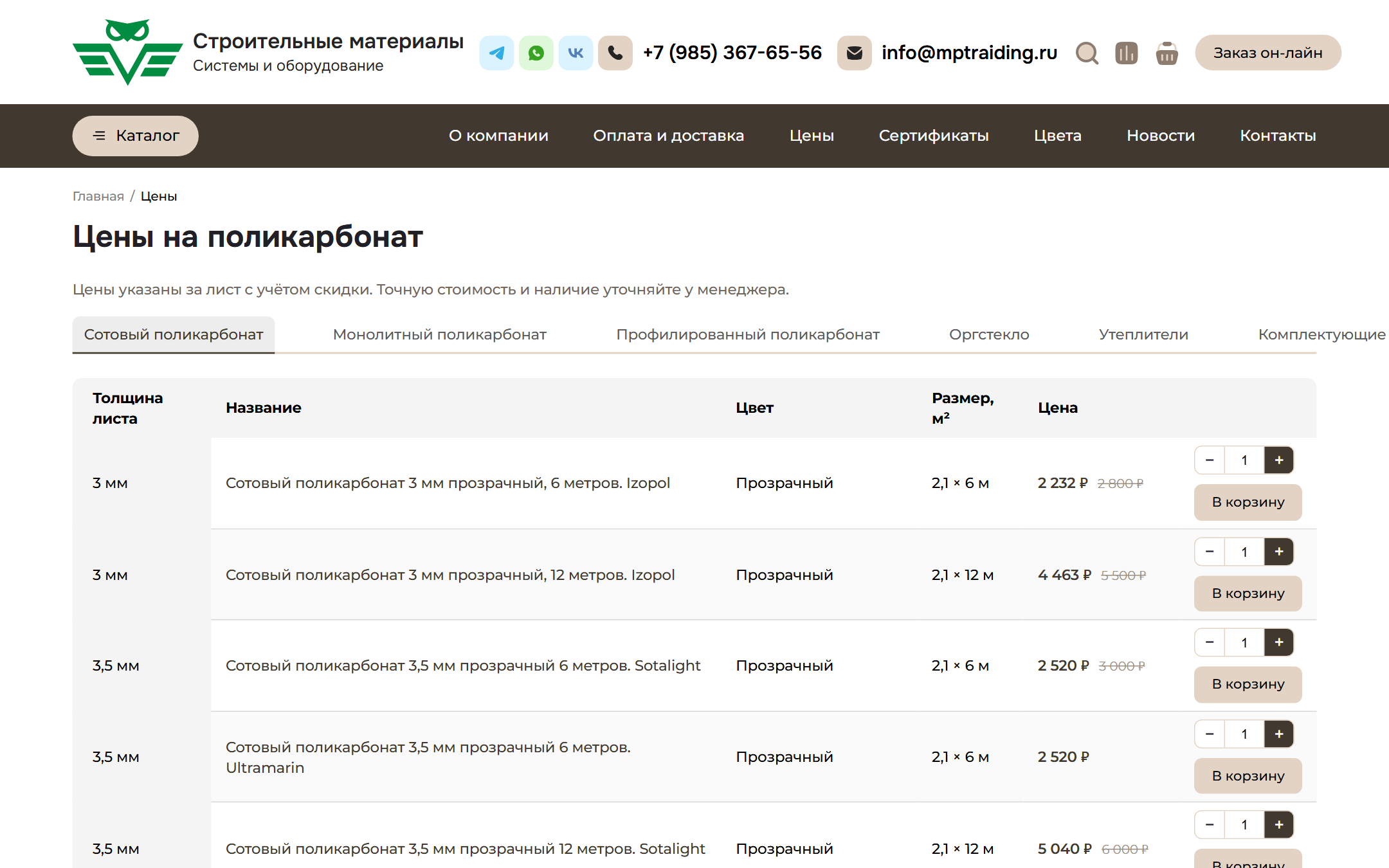1389x868 pixels.
Task: Click the phone call icon
Action: coord(615,53)
